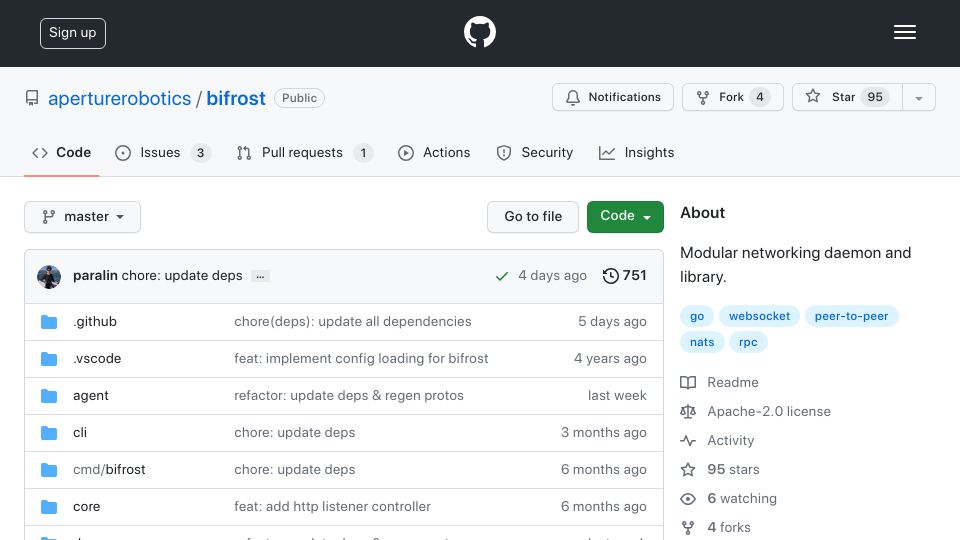Click the paralin avatar thumbnail
This screenshot has height=540, width=960.
49,276
